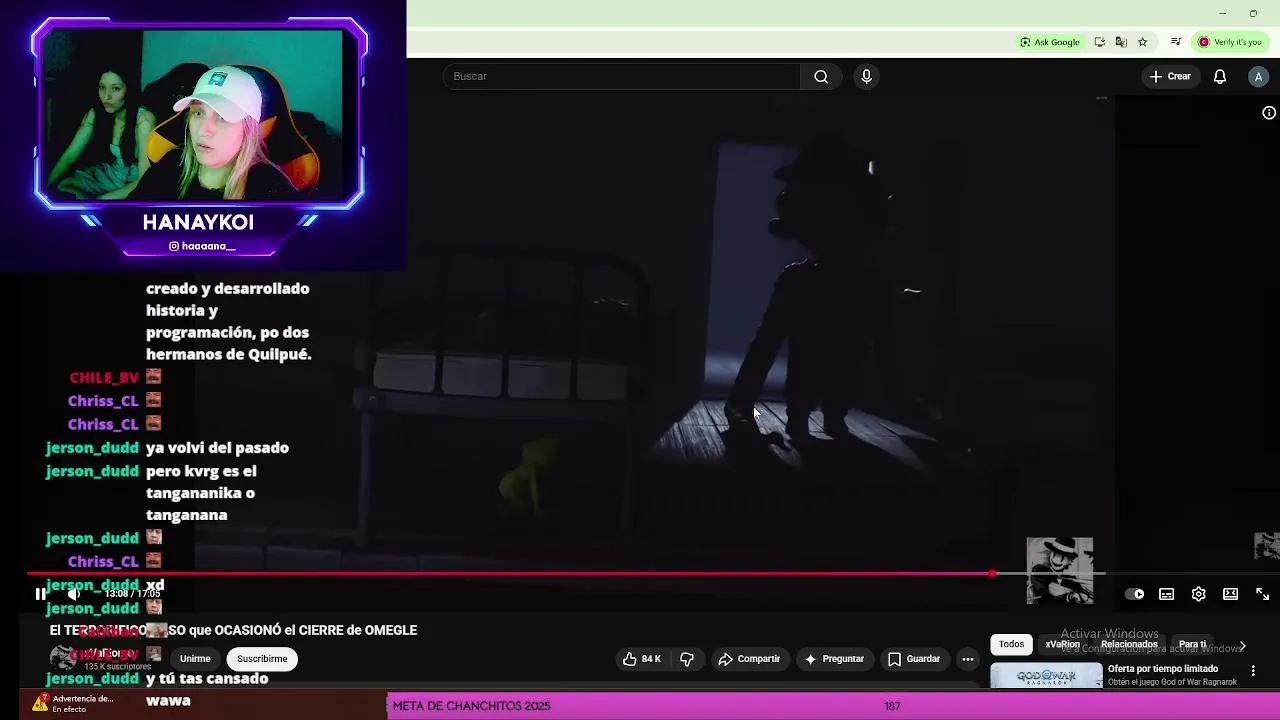Expand chips with right arrow
The width and height of the screenshot is (1280, 720).
tap(1242, 646)
